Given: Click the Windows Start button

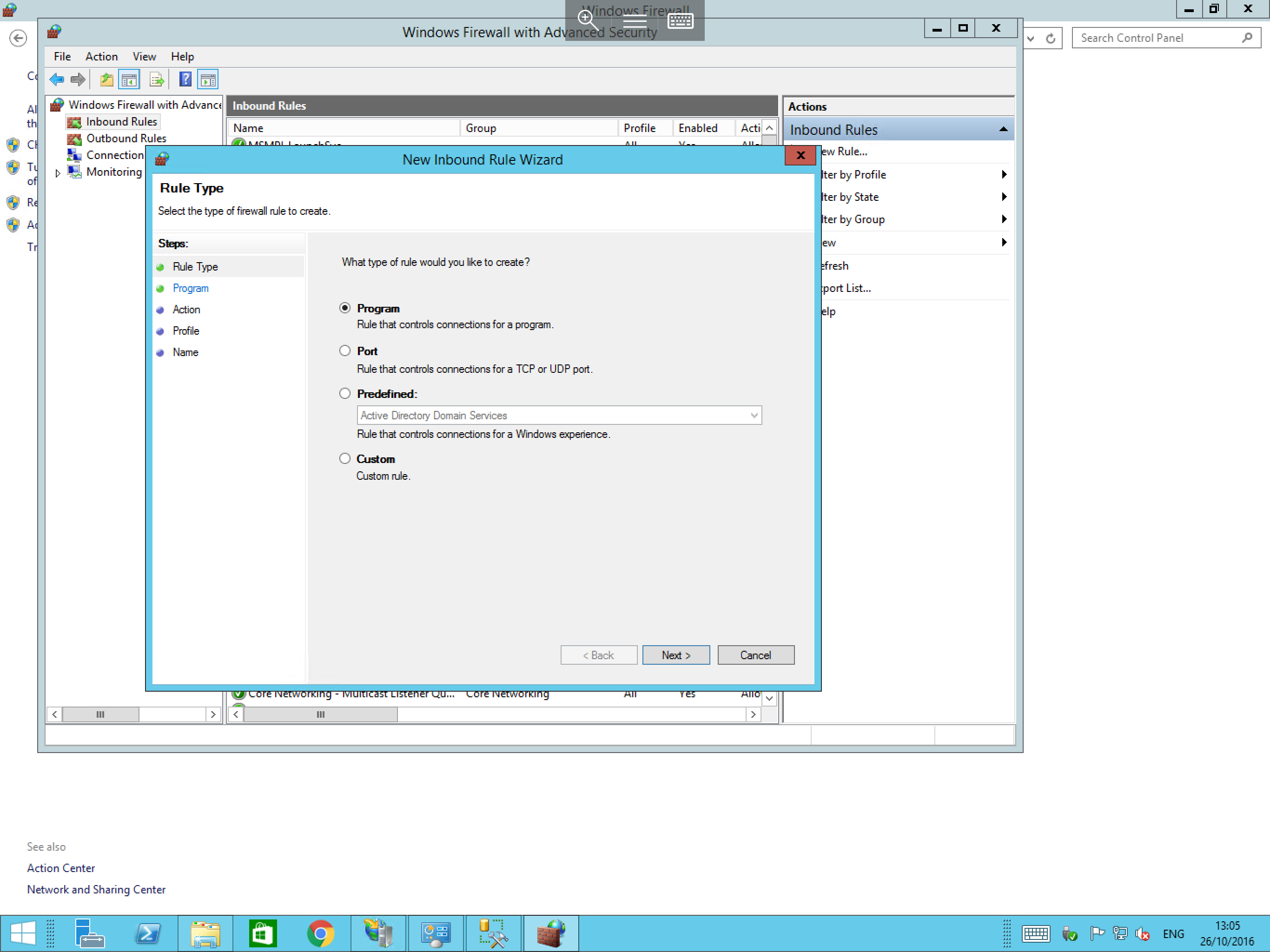Looking at the screenshot, I should (x=23, y=933).
